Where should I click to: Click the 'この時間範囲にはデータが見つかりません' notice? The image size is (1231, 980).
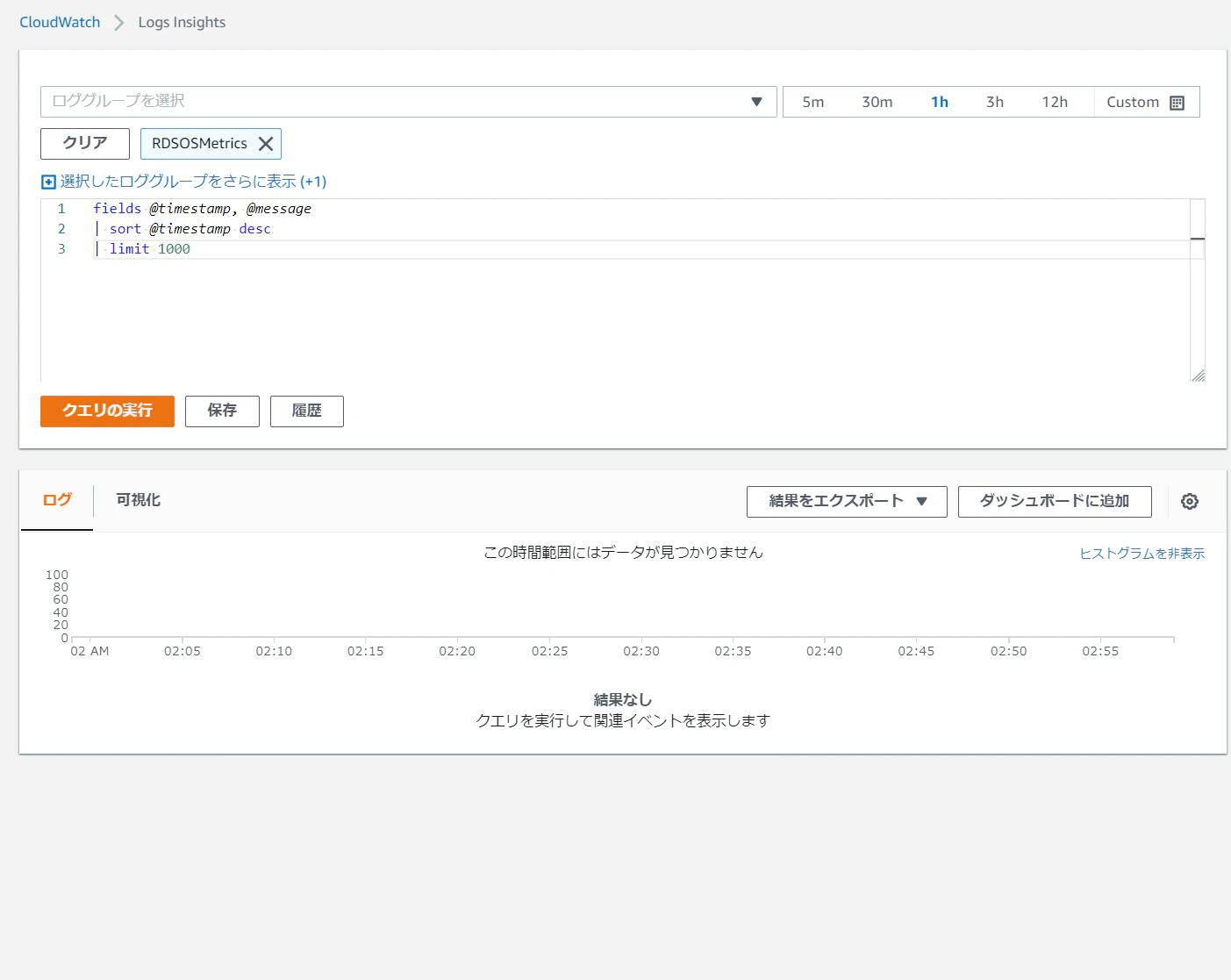[623, 553]
